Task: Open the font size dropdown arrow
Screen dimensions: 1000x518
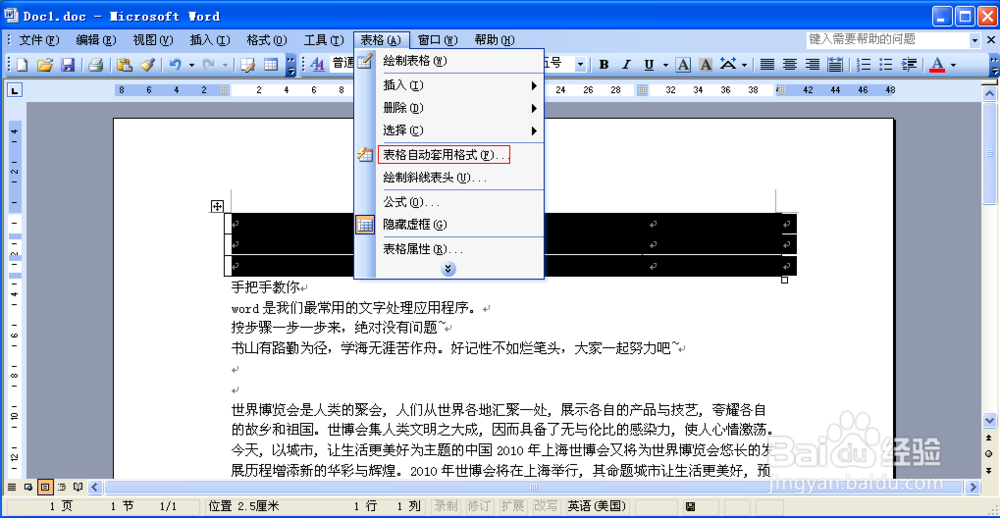Action: point(580,64)
